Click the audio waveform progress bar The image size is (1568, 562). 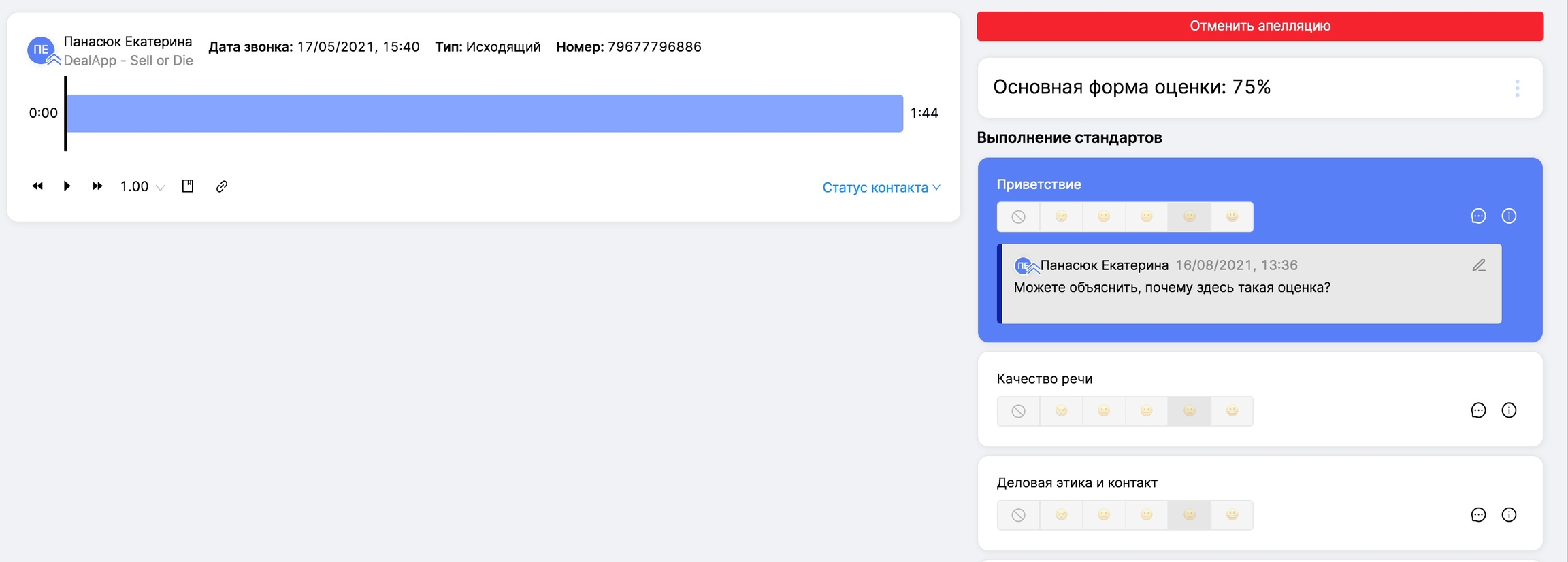[485, 113]
